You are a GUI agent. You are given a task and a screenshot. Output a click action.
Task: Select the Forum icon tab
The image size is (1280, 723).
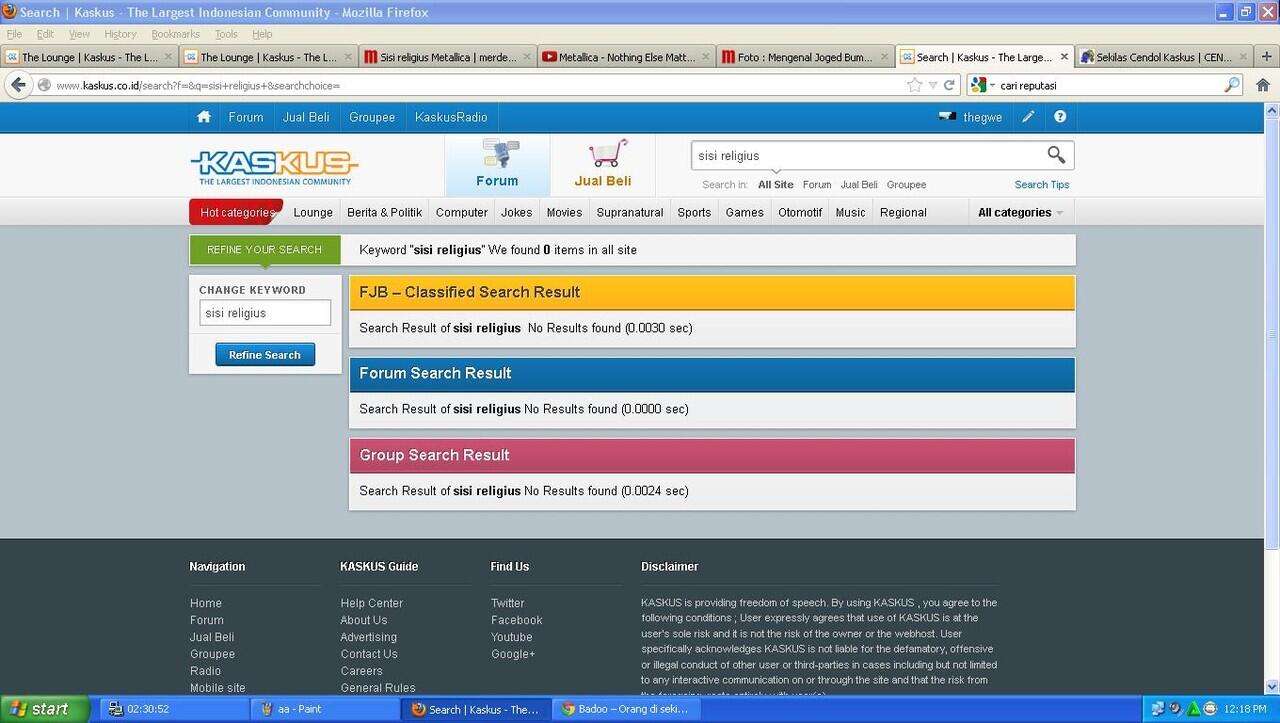click(497, 165)
